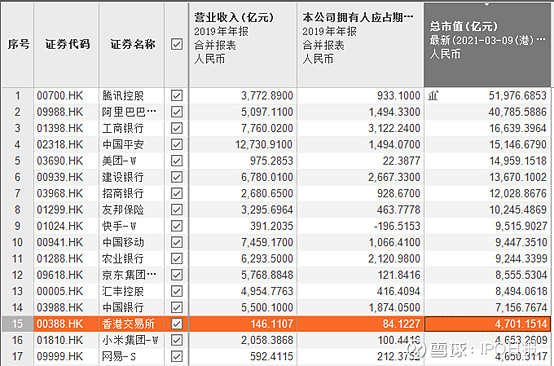This screenshot has width=554, height=366.
Task: Toggle checkbox in 农业银行 row
Action: coord(177,259)
